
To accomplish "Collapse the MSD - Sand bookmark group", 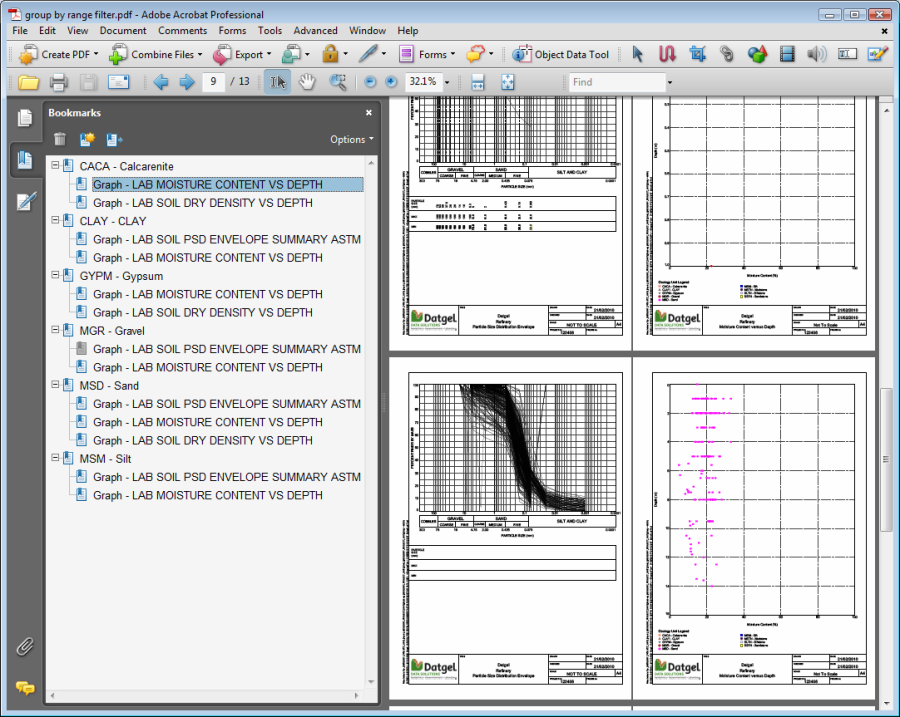I will [x=56, y=386].
